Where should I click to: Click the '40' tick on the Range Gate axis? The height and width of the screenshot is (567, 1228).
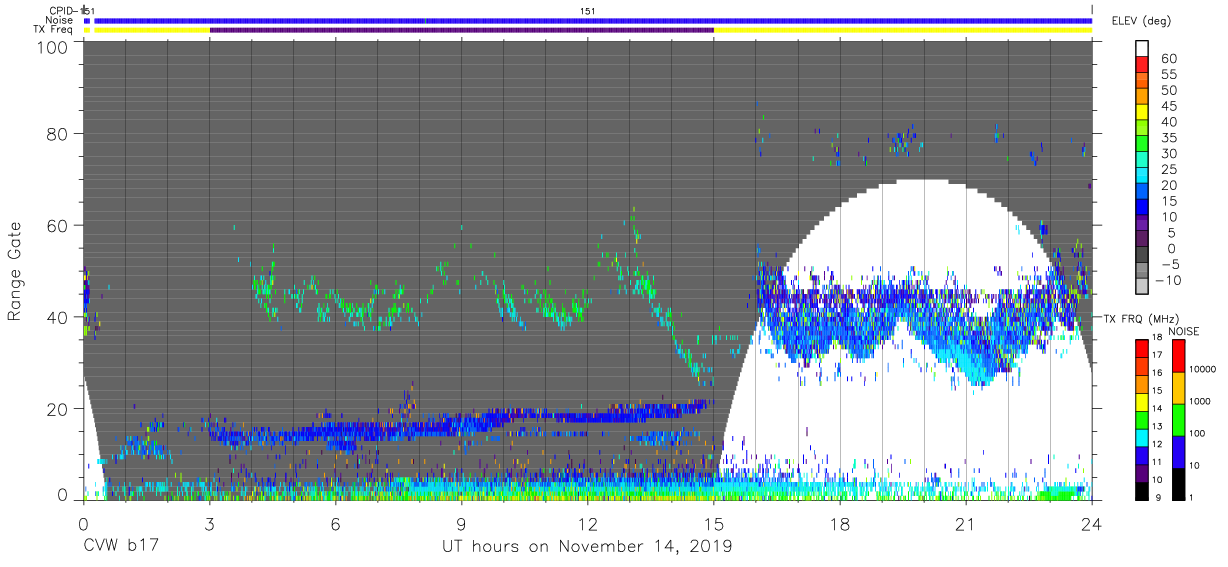(58, 317)
